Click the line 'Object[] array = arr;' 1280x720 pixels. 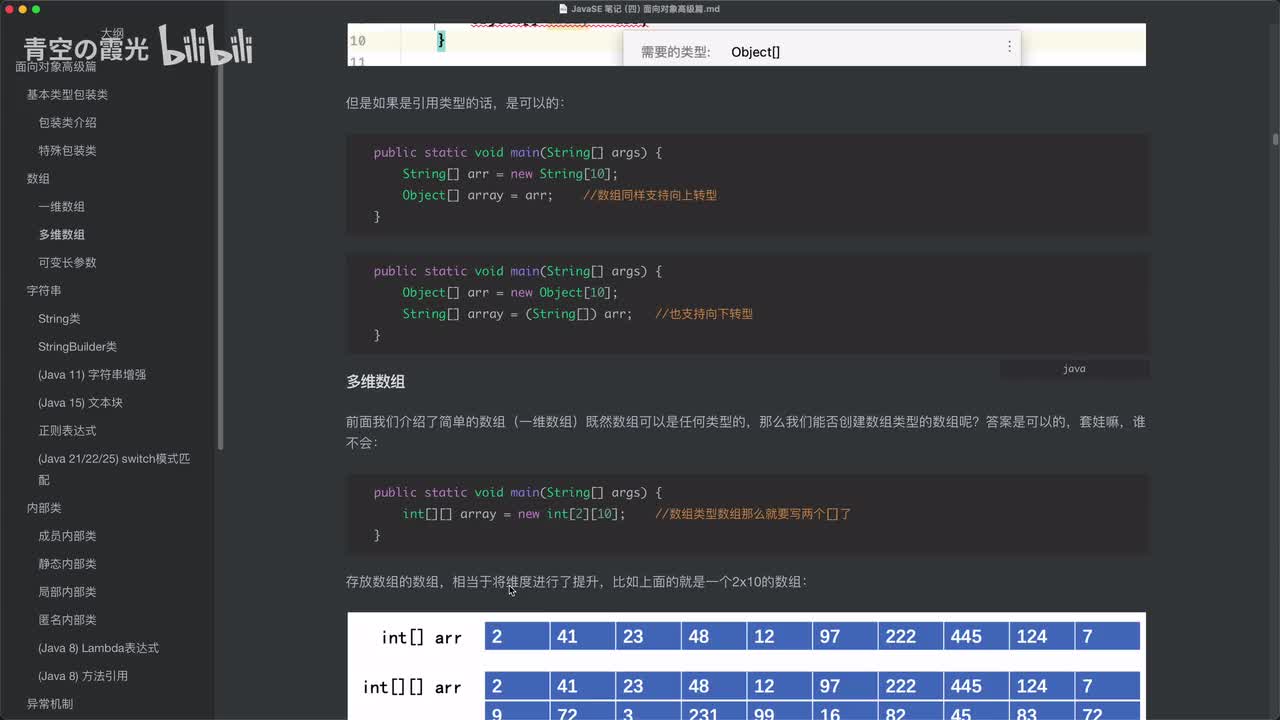click(478, 195)
